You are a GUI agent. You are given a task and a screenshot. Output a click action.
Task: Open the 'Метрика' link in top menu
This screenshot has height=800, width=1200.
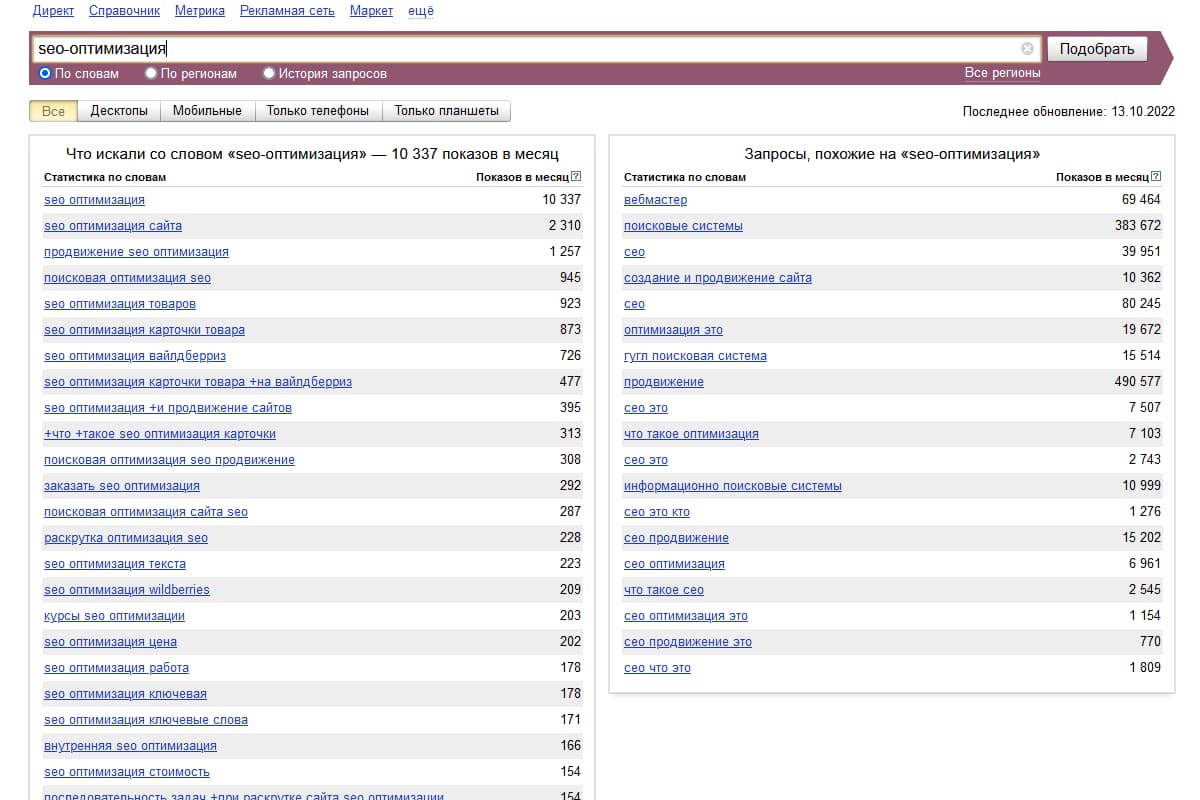point(200,11)
